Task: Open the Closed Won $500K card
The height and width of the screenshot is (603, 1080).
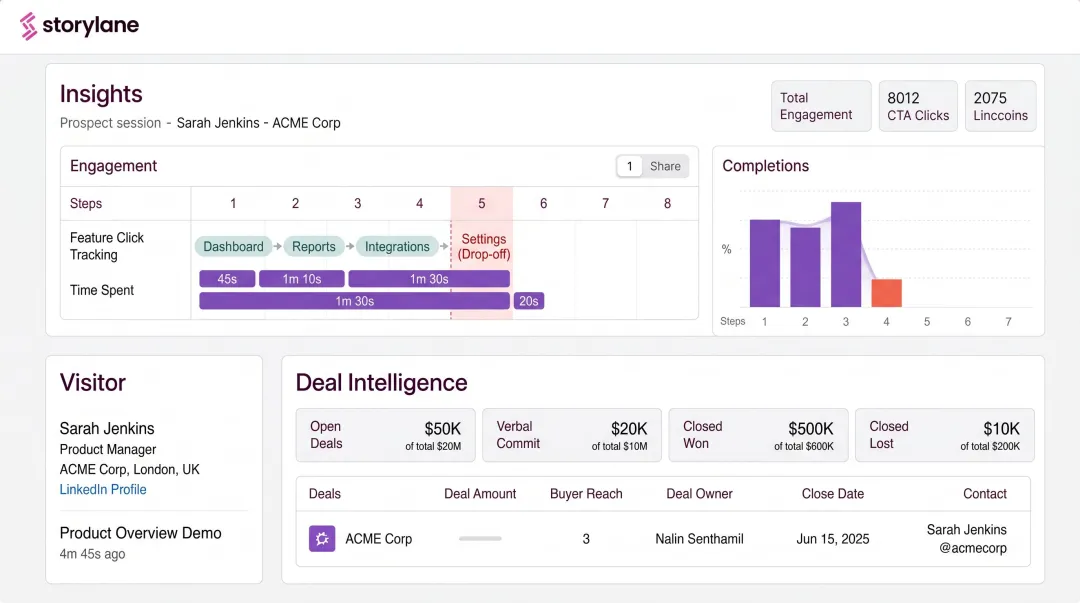Action: pos(758,435)
